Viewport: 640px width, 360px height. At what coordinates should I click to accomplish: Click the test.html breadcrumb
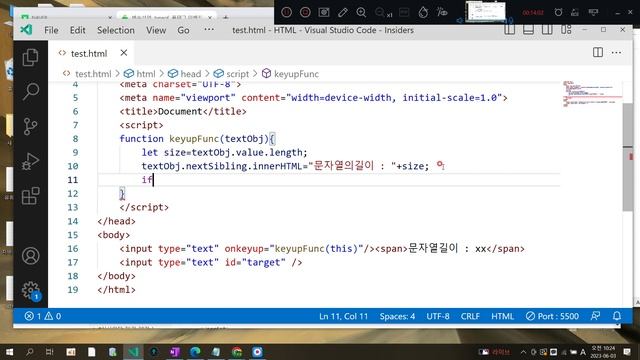click(93, 74)
